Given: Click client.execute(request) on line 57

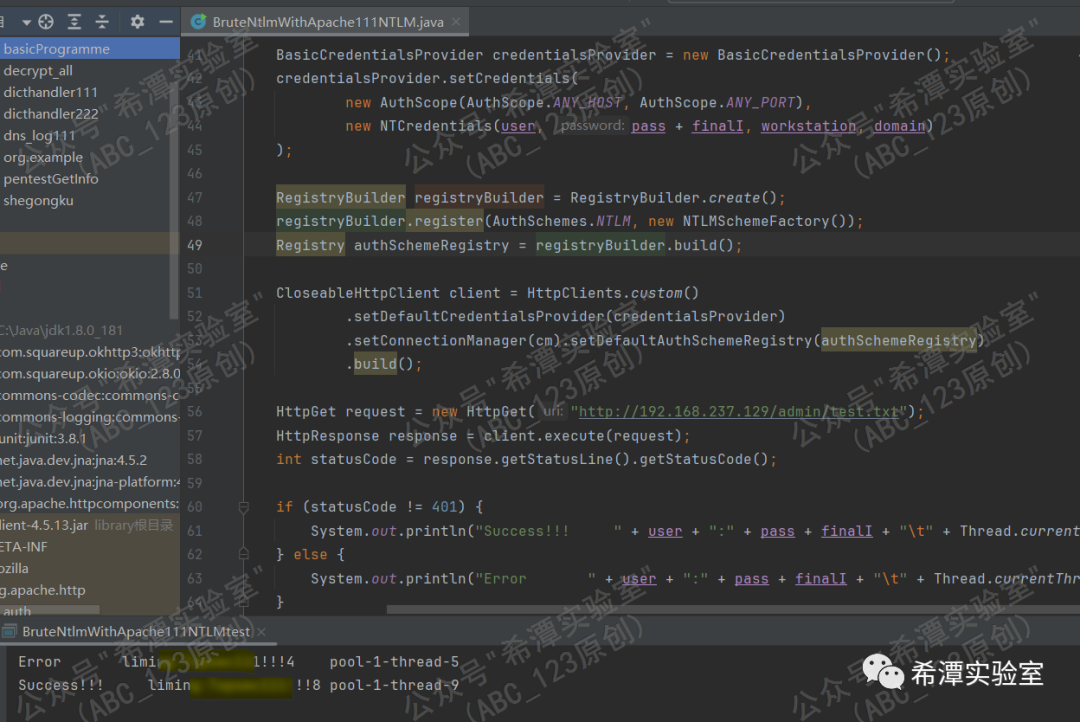Looking at the screenshot, I should pyautogui.click(x=582, y=436).
